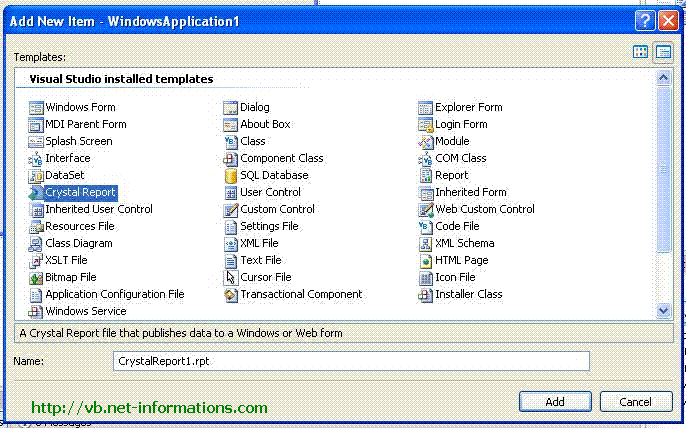Pick the Web Custom Control icon
Viewport: 686px width, 428px height.
[x=425, y=210]
